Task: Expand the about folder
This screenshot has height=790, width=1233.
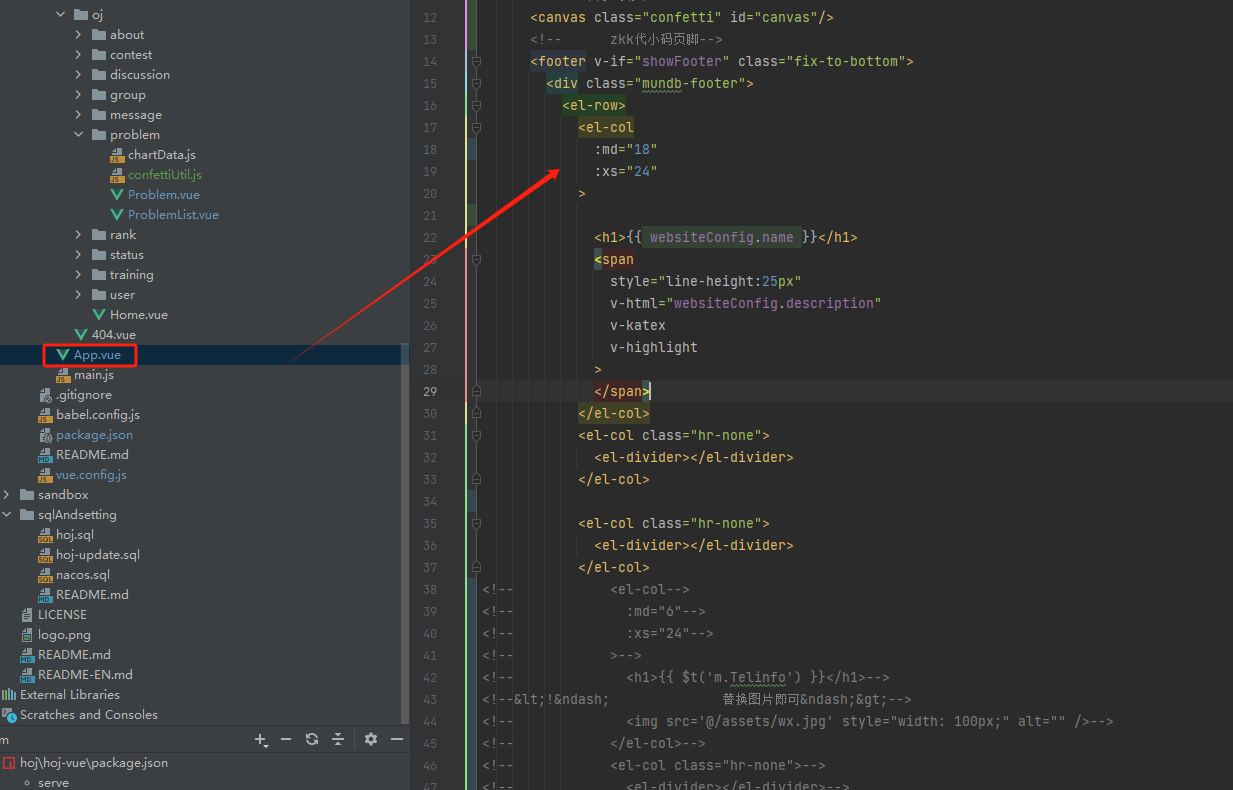Action: point(79,35)
